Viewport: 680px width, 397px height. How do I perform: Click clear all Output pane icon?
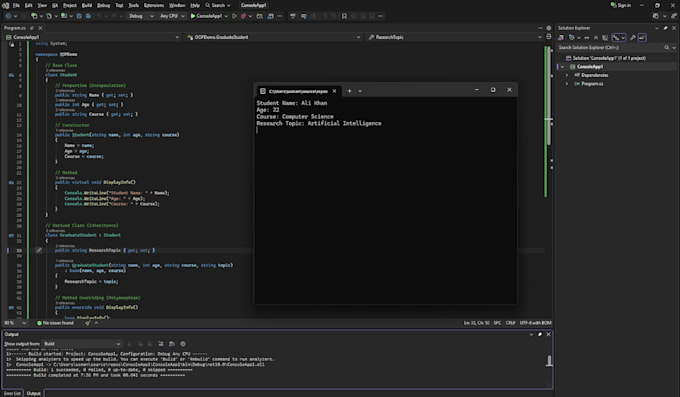161,344
